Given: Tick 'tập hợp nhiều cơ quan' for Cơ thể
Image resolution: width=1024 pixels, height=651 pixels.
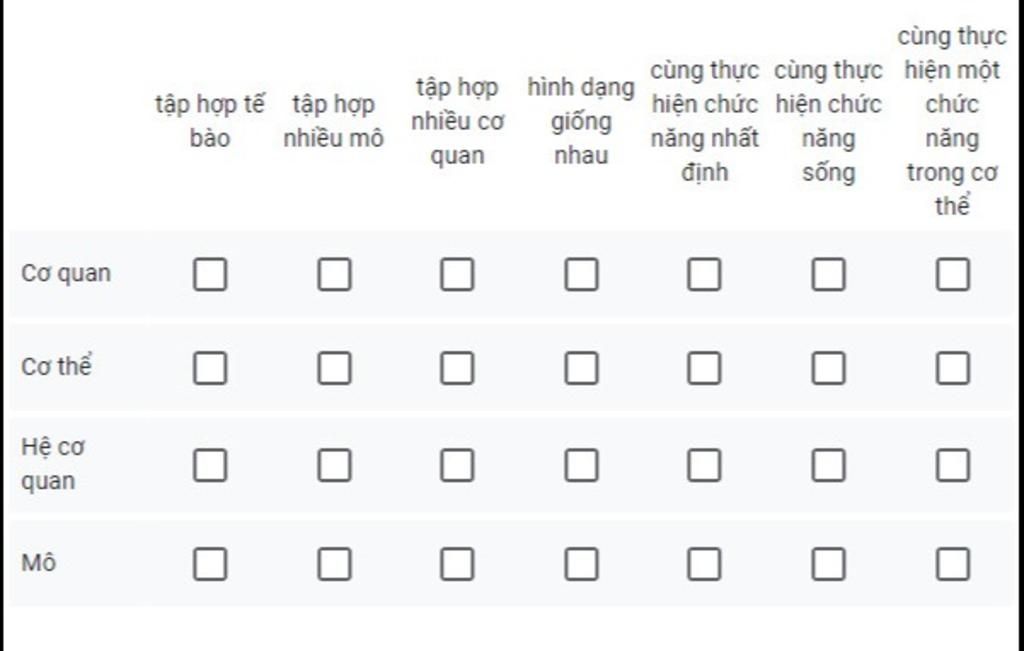Looking at the screenshot, I should (457, 369).
